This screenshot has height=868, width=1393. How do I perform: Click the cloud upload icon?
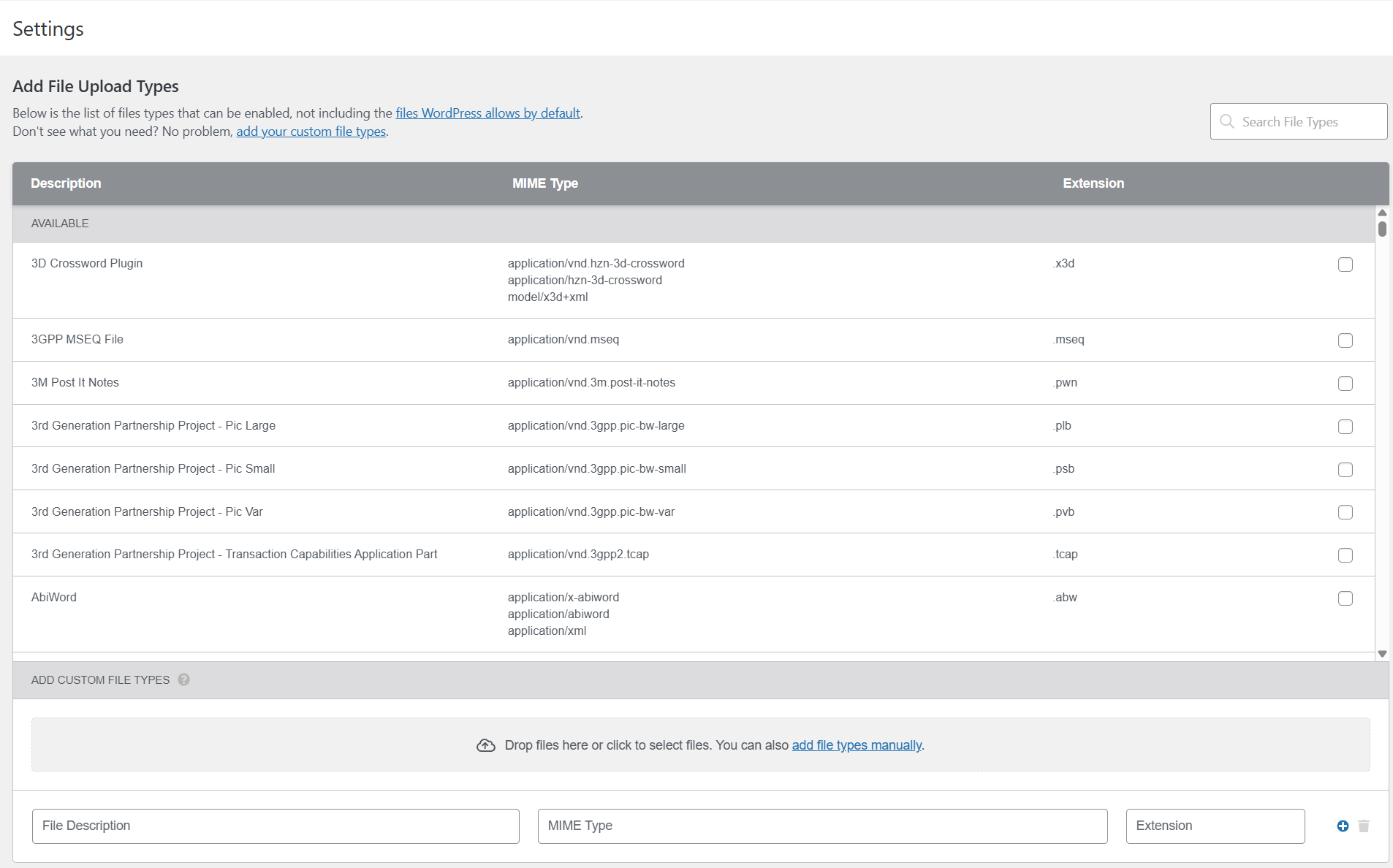[x=486, y=745]
